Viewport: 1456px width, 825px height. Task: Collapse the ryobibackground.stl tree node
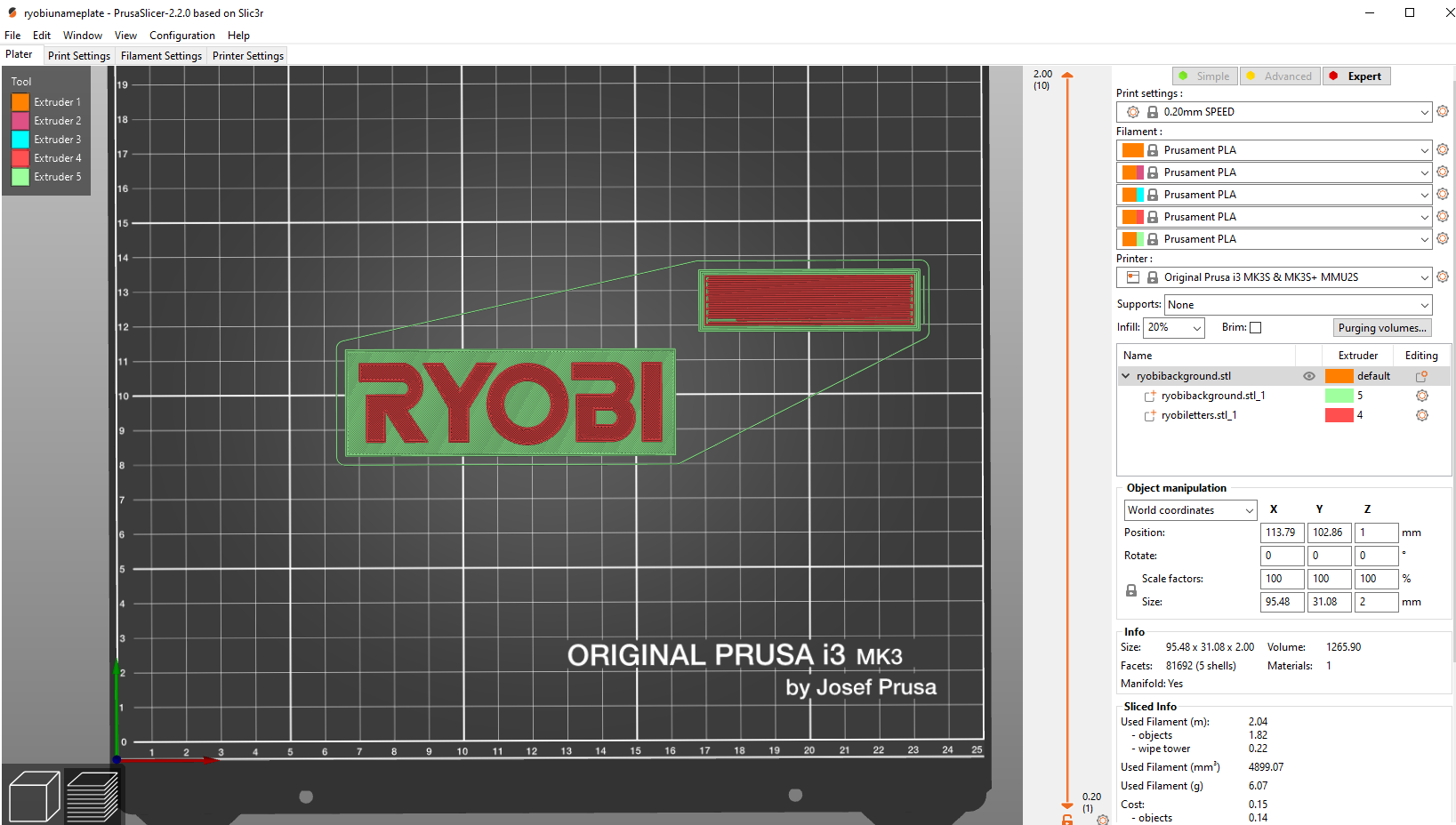[x=1126, y=376]
